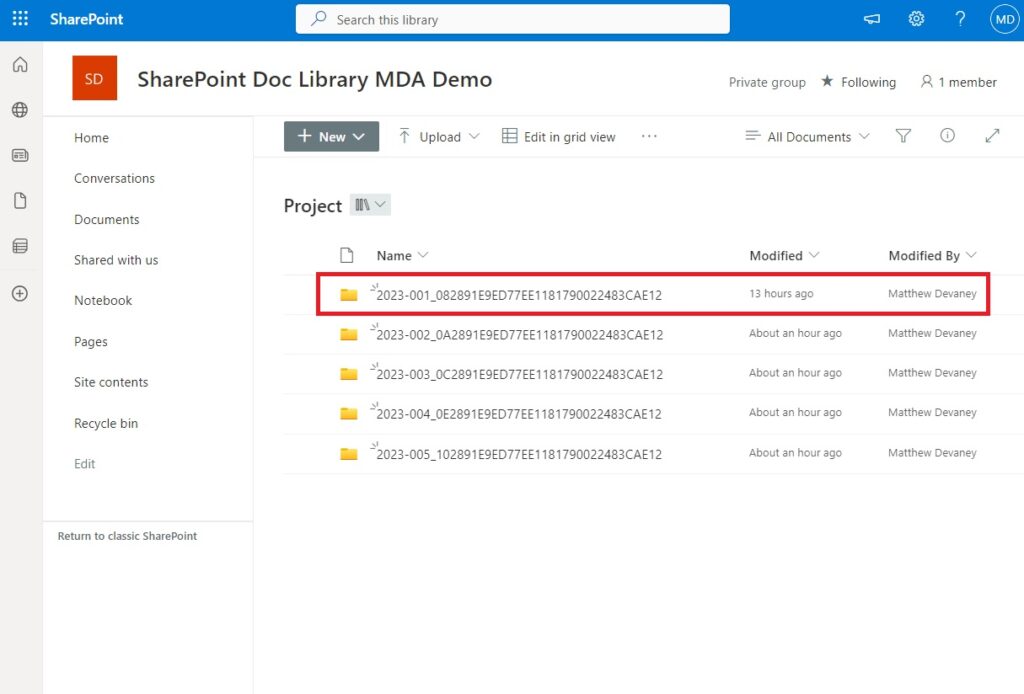Open the New dropdown menu
This screenshot has height=694, width=1024.
pyautogui.click(x=331, y=136)
